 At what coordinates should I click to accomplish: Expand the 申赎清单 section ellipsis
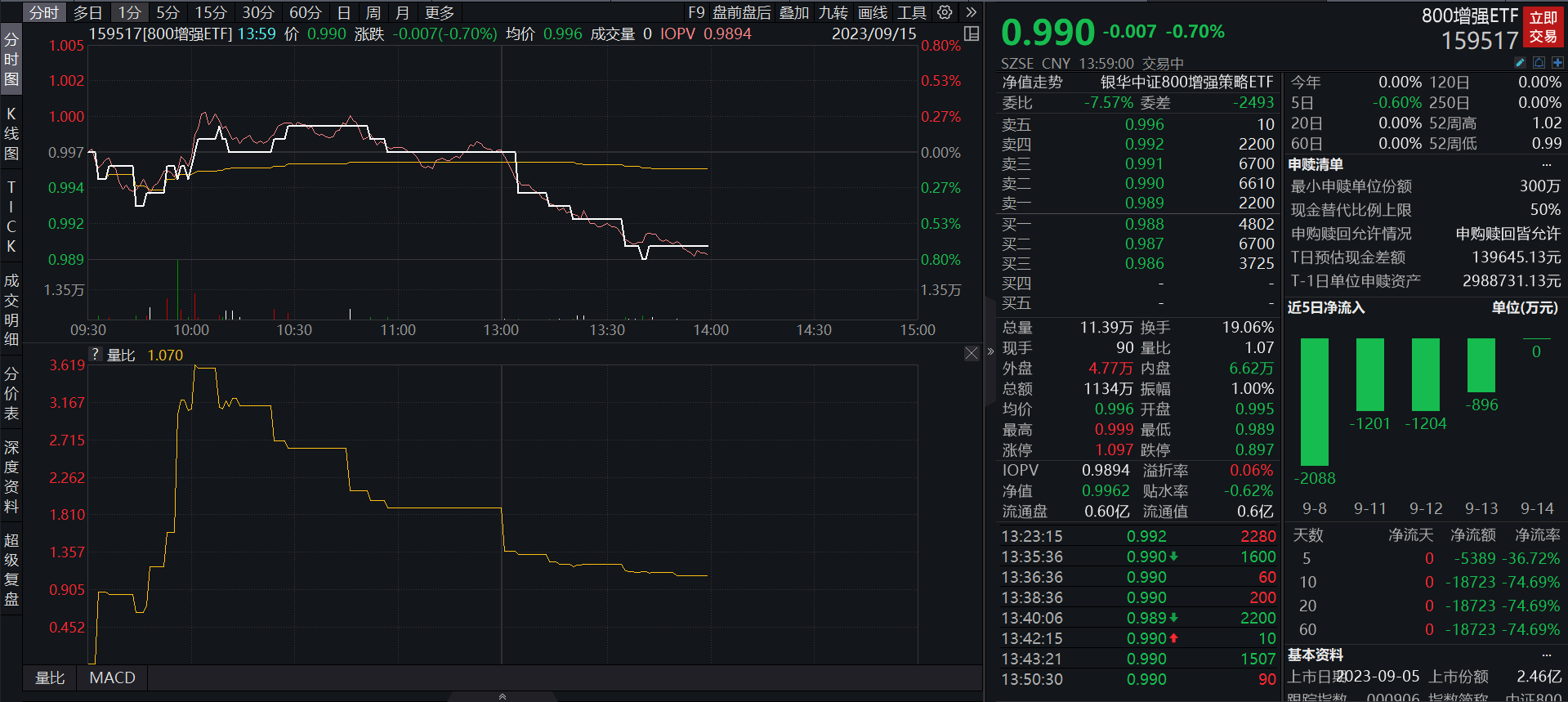[x=1546, y=165]
